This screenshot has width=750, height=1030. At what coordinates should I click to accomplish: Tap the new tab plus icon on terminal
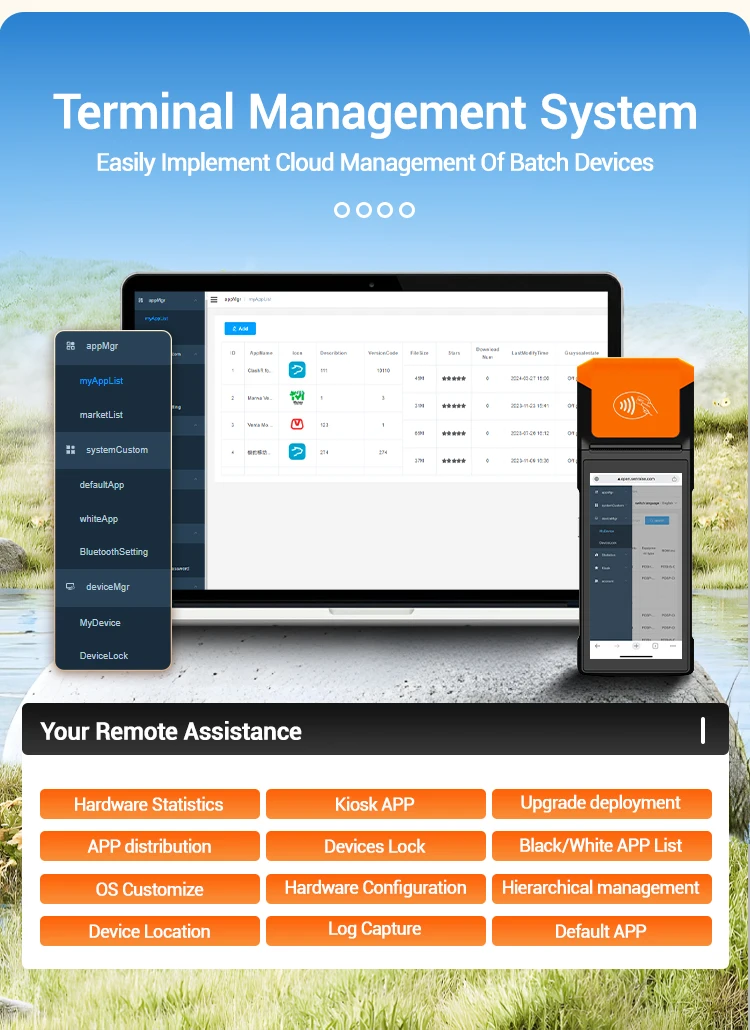[x=636, y=646]
